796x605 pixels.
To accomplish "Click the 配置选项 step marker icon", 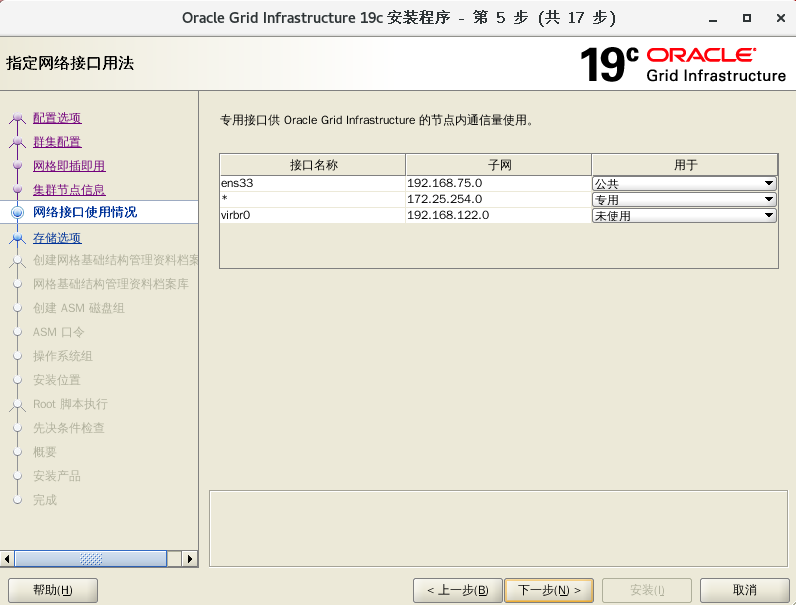I will (x=17, y=118).
